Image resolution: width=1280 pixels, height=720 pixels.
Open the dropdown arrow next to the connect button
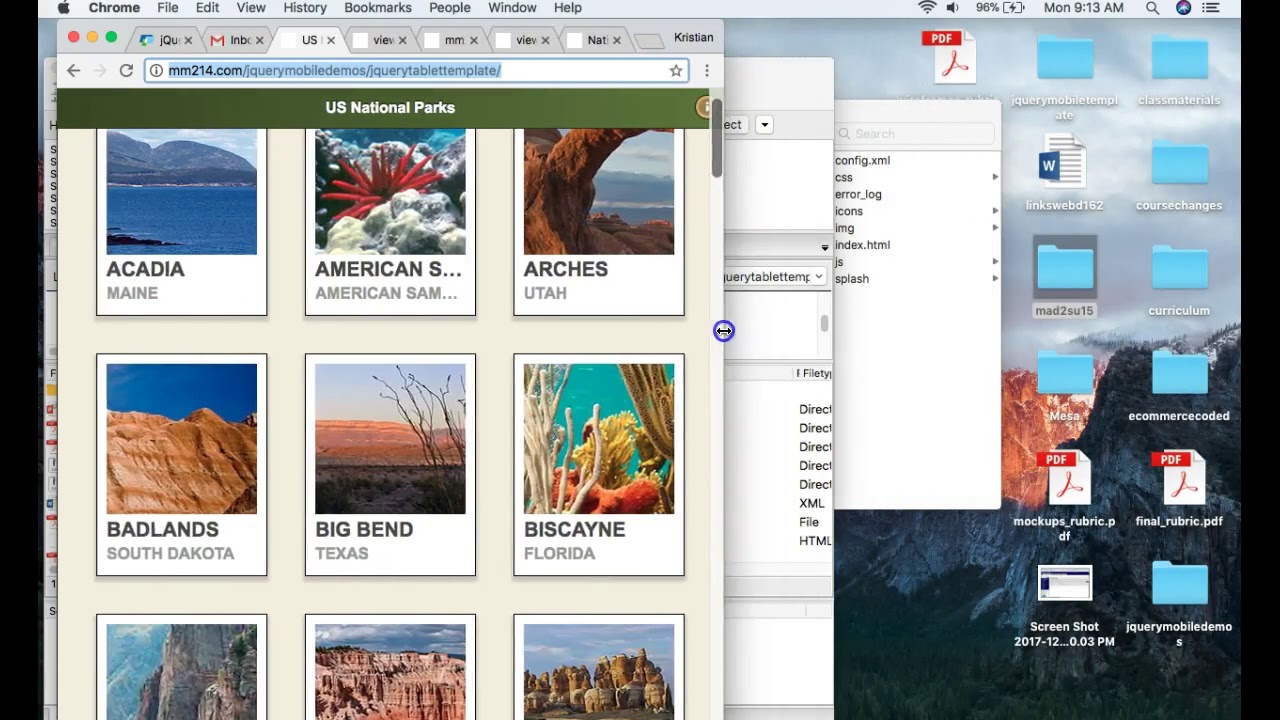coord(764,125)
